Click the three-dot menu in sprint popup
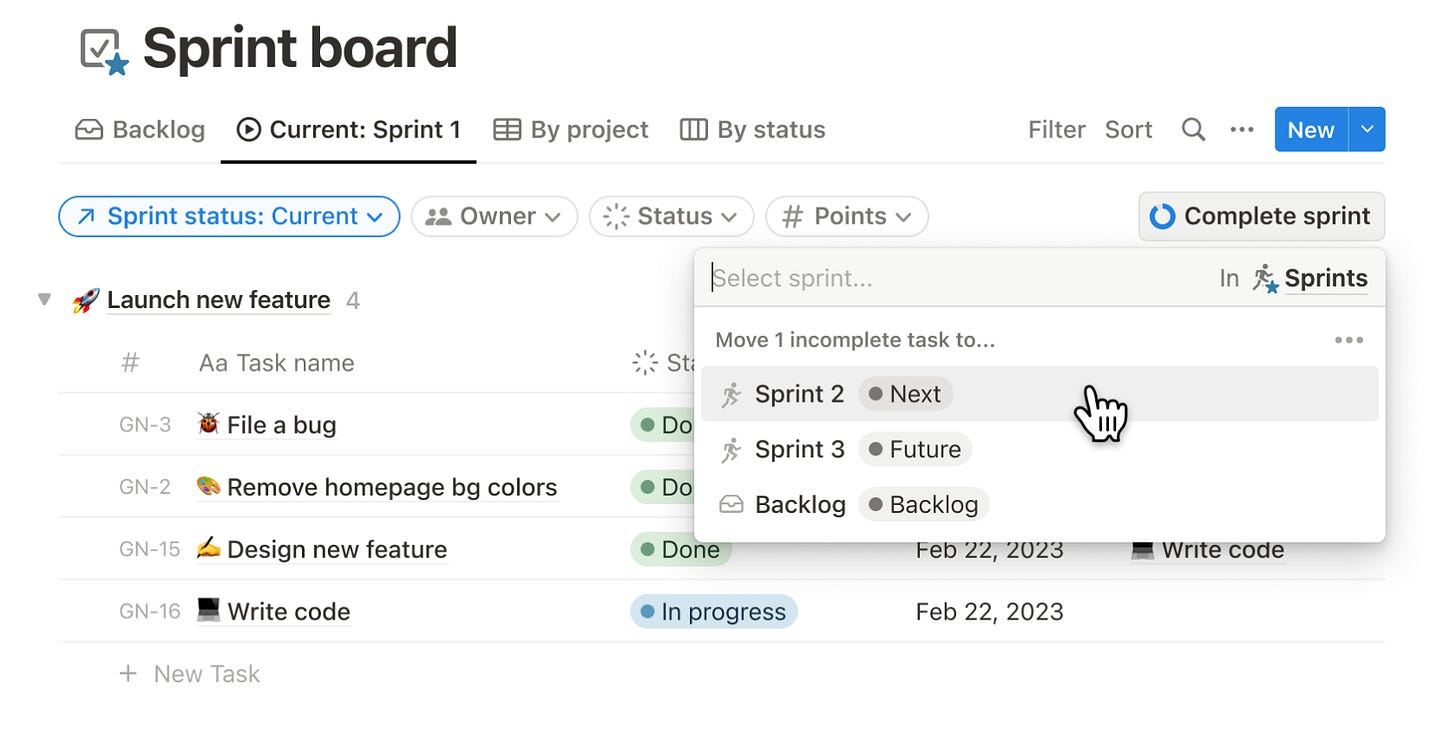Screen dimensions: 1456x729 (x=1349, y=340)
